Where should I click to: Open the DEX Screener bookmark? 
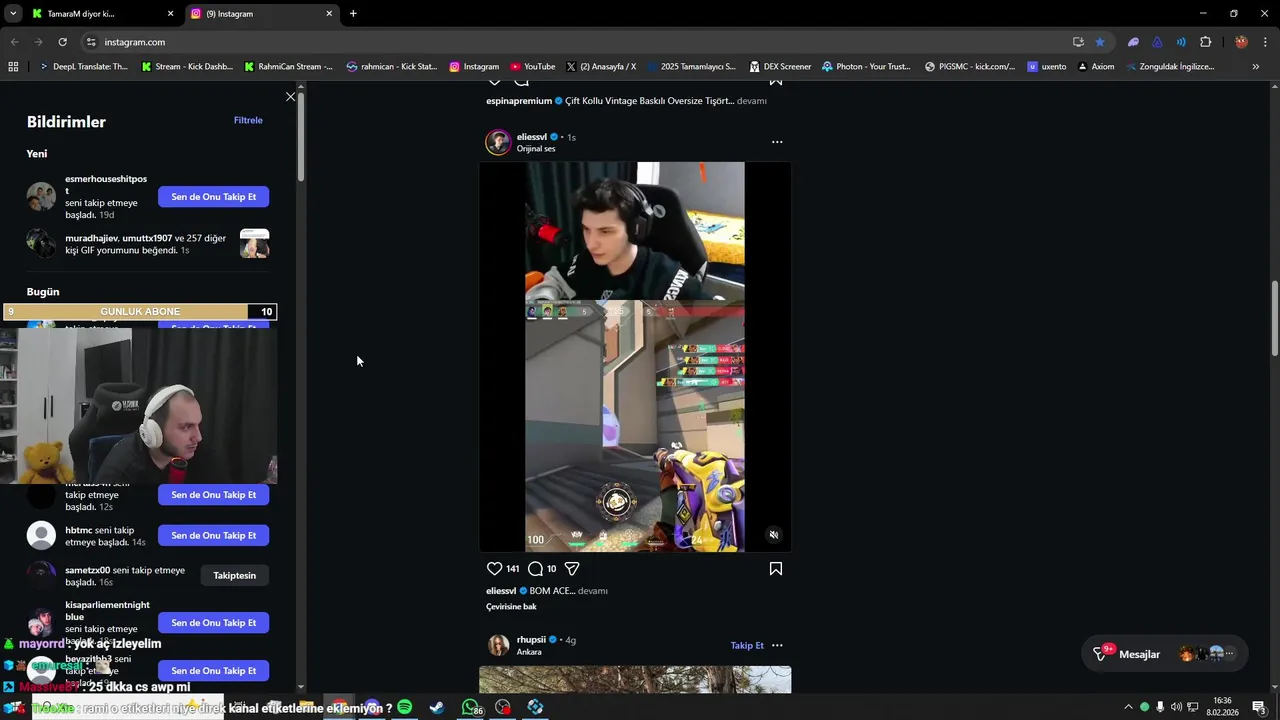(780, 67)
